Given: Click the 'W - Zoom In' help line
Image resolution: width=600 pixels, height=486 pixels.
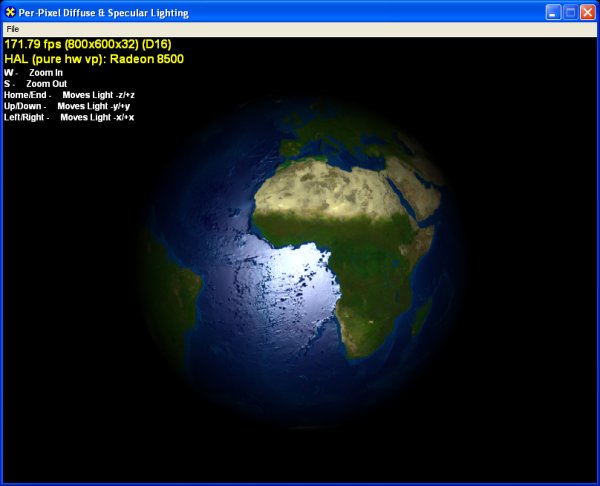Looking at the screenshot, I should 33,73.
